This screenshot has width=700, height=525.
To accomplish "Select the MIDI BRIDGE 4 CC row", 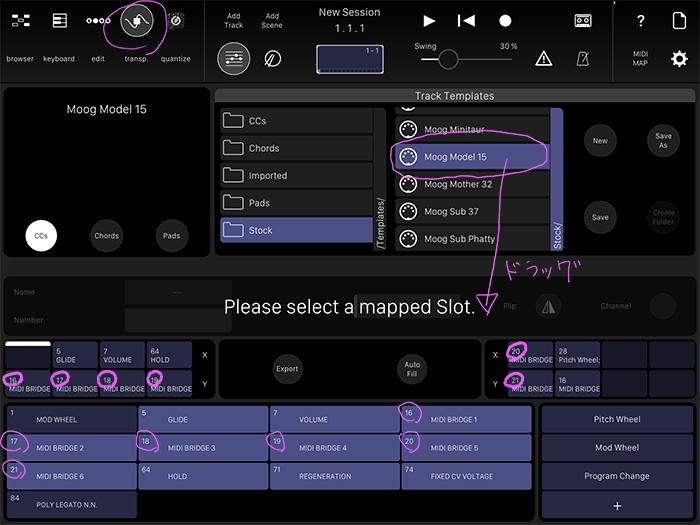I will pyautogui.click(x=334, y=448).
